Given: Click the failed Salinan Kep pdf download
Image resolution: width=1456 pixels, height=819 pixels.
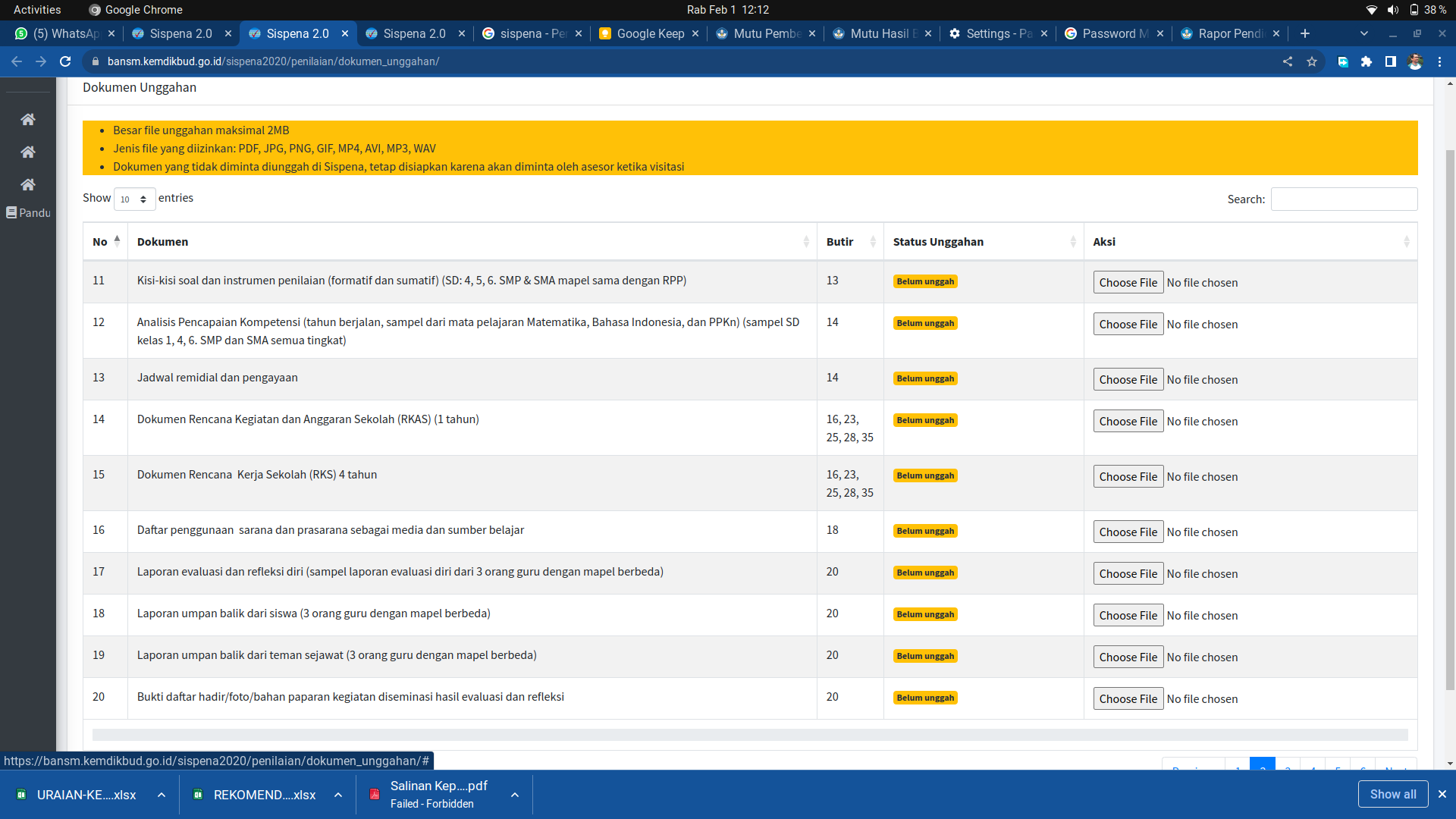Looking at the screenshot, I should [x=432, y=795].
